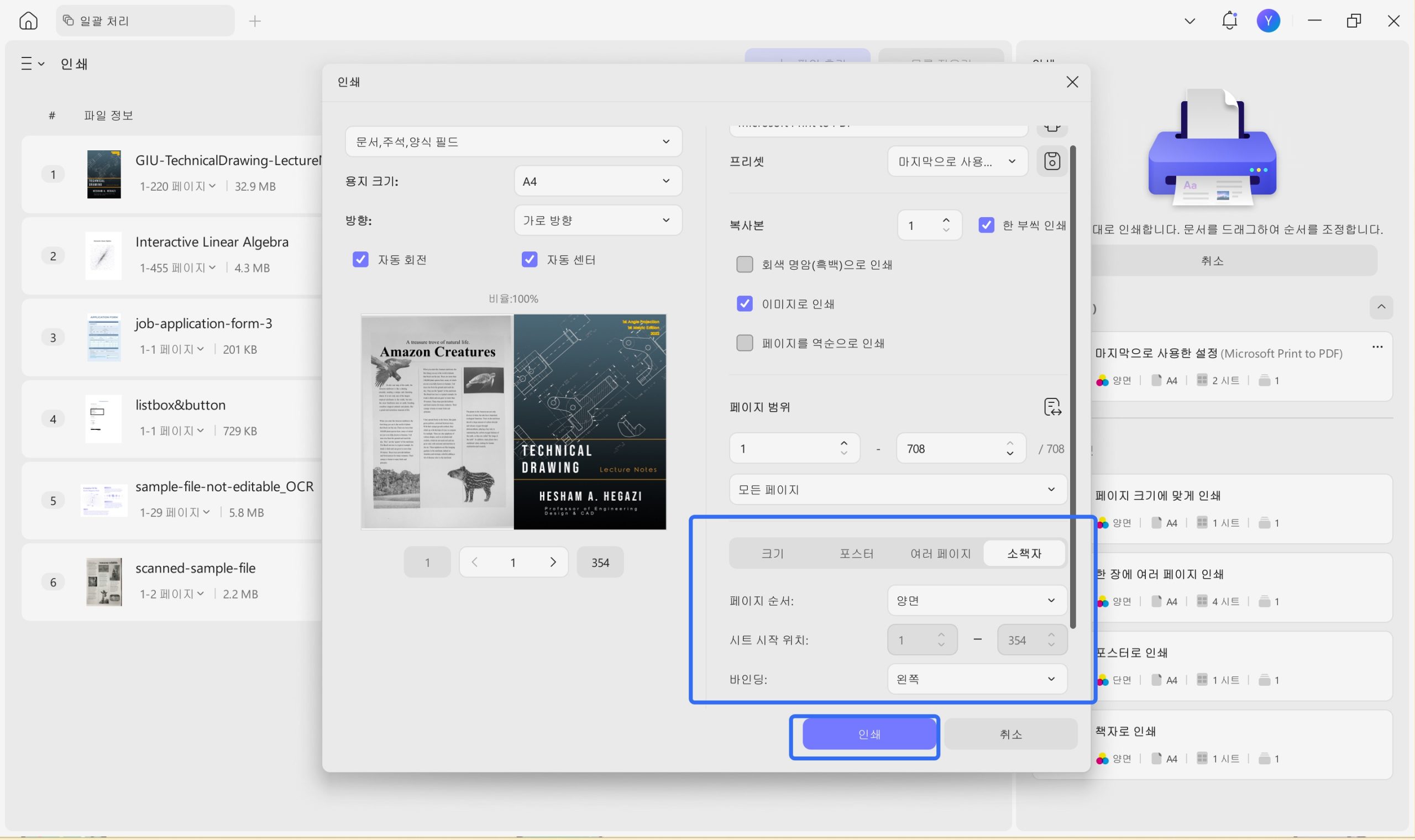Click the preview page number field
This screenshot has width=1415, height=840.
coord(513,562)
